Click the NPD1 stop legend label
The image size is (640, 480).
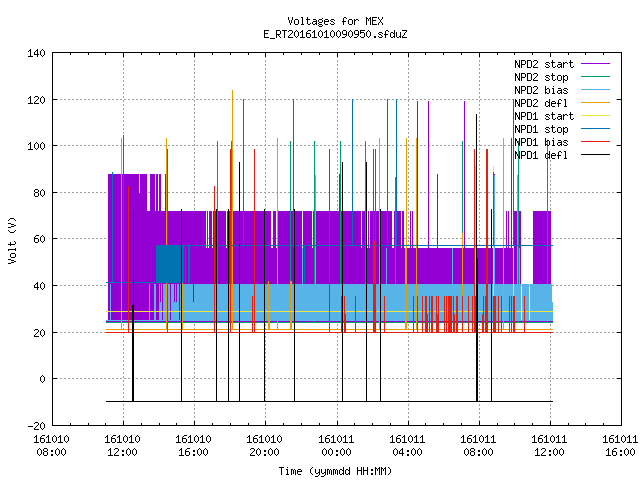coord(541,129)
